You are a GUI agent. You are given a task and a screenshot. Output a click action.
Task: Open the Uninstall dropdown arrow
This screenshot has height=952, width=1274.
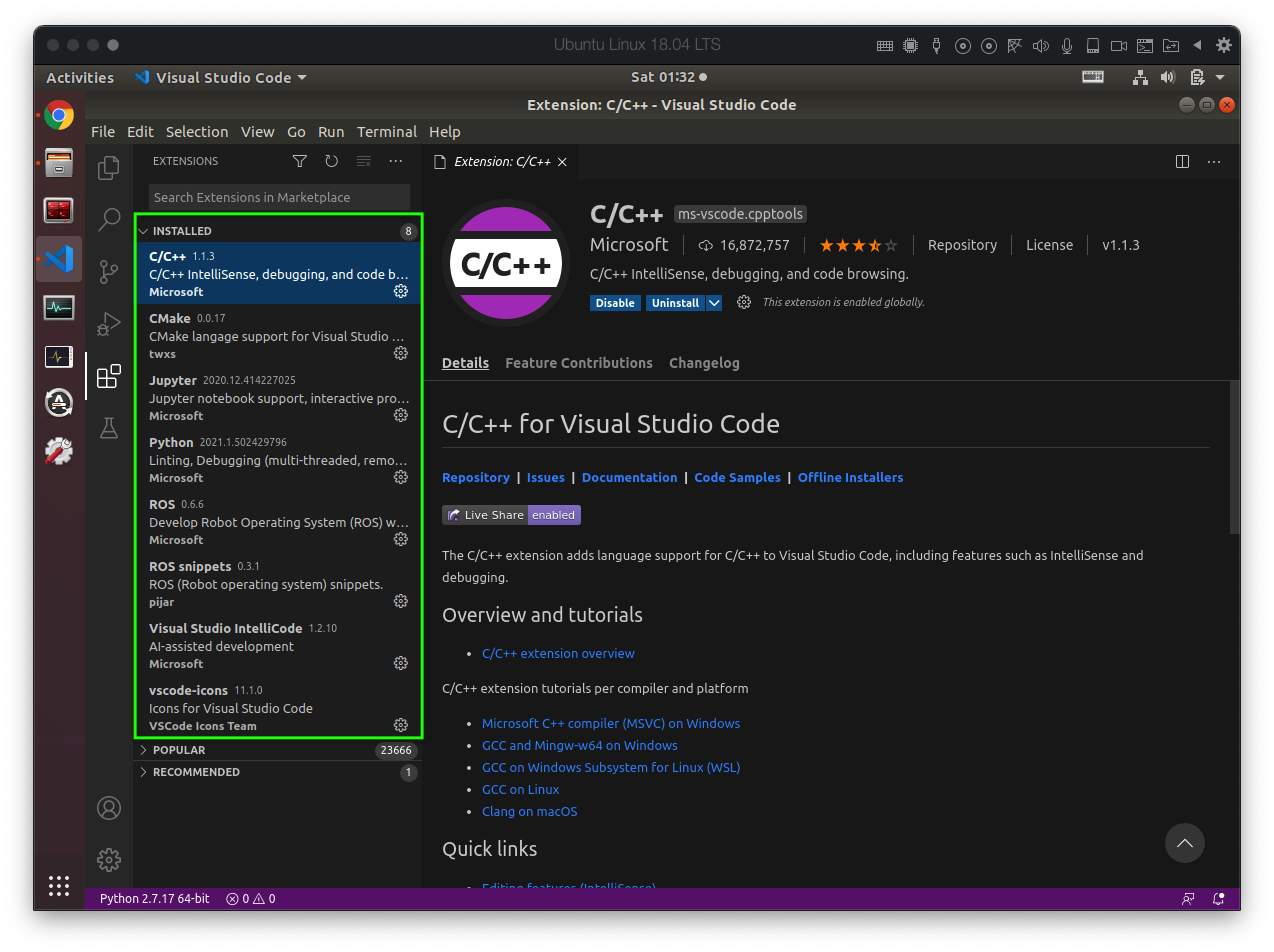[714, 303]
